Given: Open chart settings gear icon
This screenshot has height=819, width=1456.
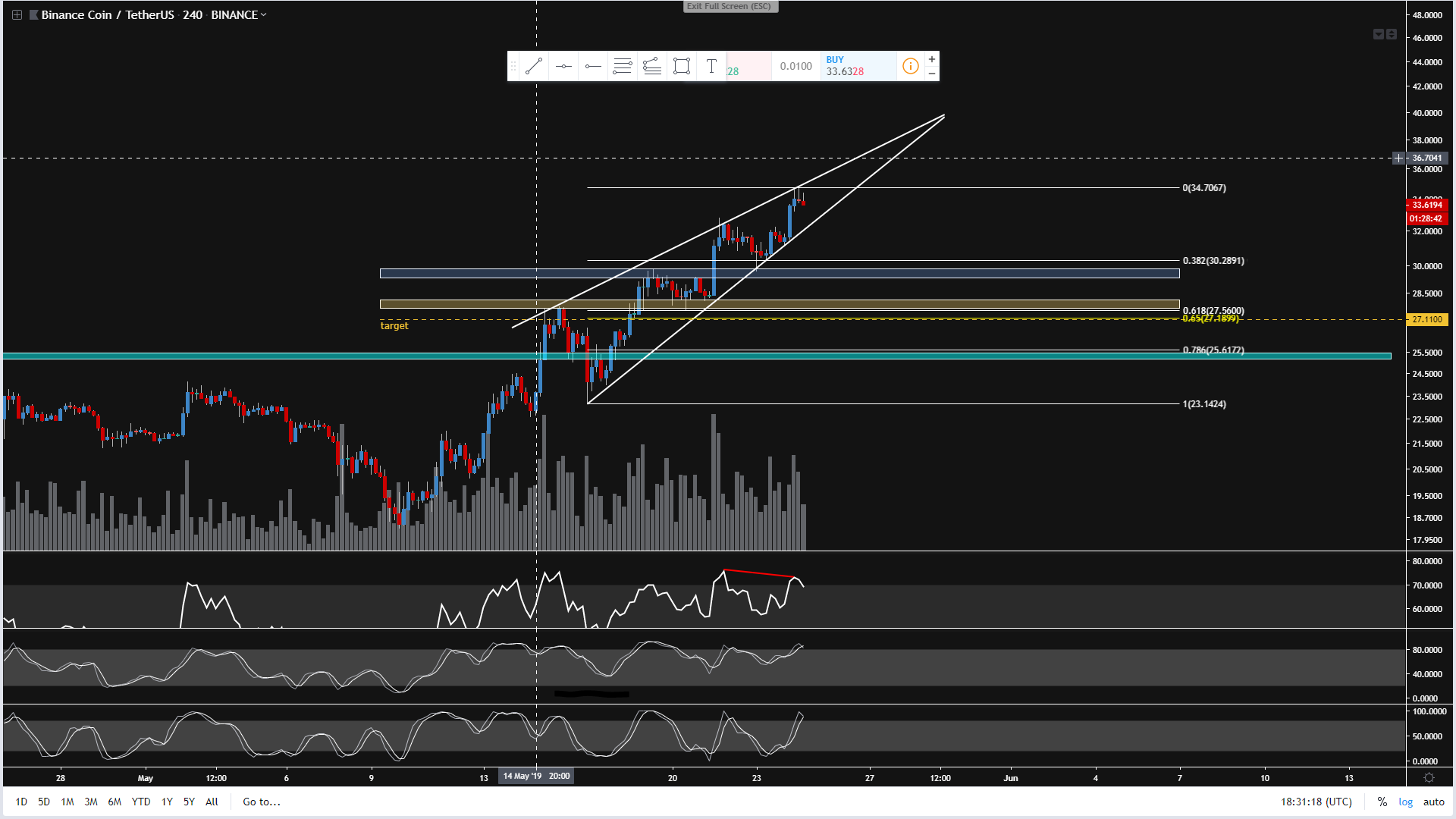Looking at the screenshot, I should click(x=1429, y=778).
